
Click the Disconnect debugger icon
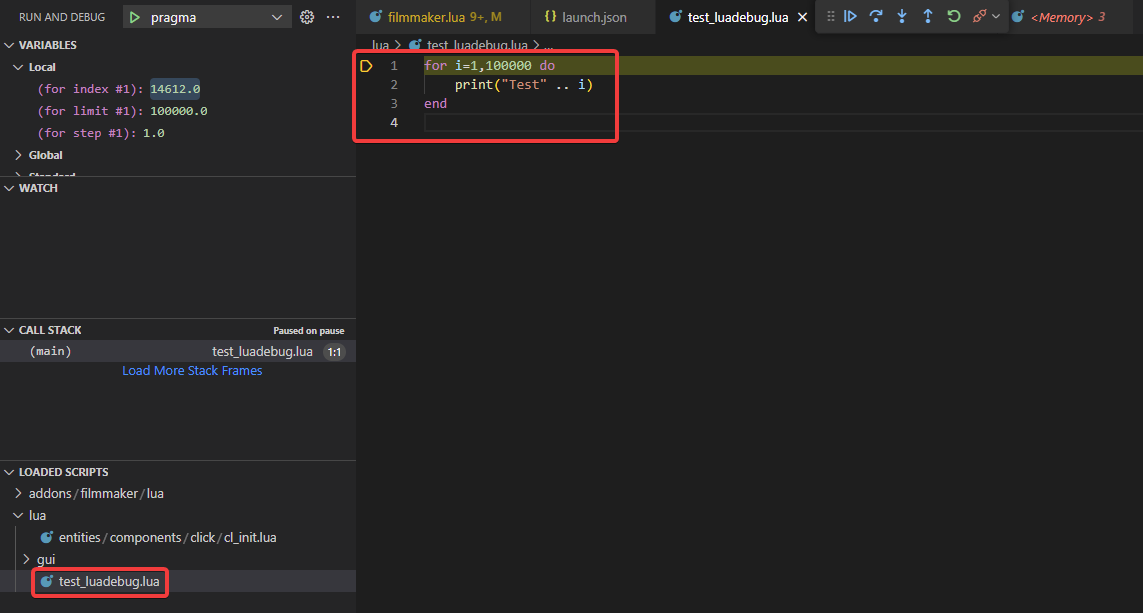pyautogui.click(x=979, y=16)
